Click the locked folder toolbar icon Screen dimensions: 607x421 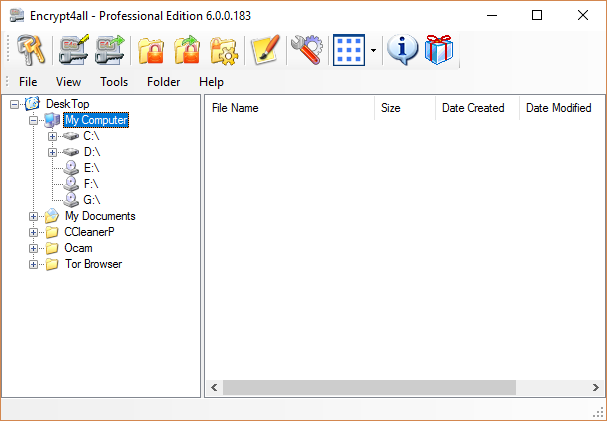[x=151, y=50]
